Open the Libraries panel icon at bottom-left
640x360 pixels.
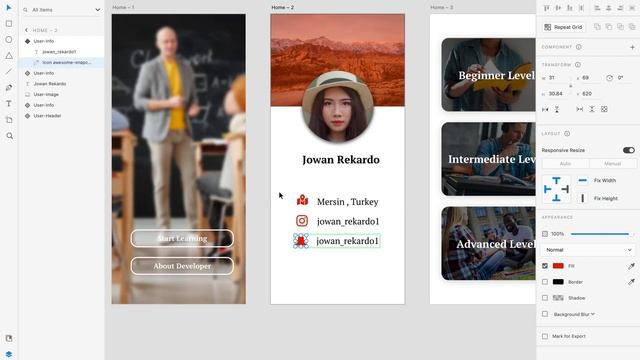(9, 338)
